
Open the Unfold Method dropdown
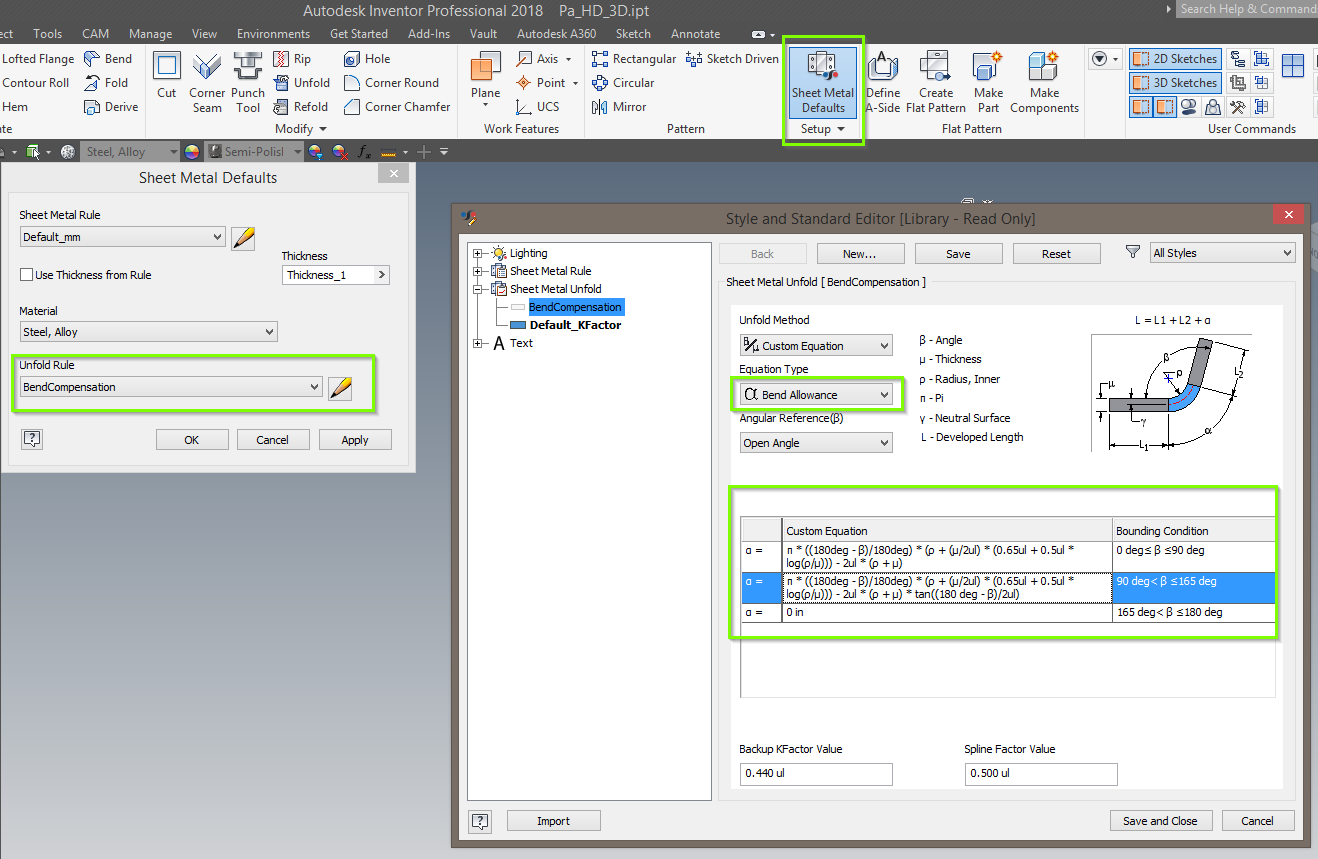tap(816, 346)
